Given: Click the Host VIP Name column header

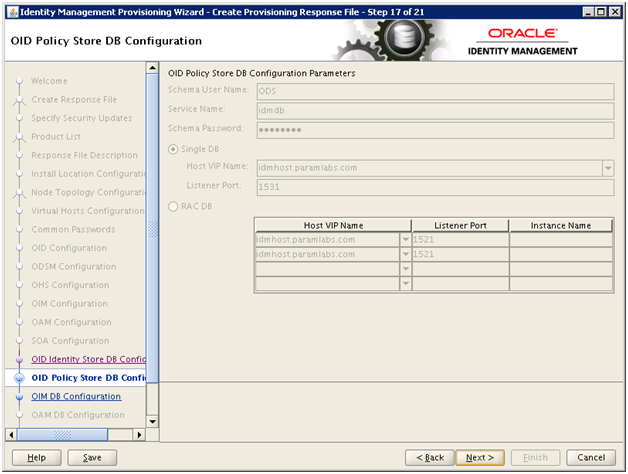Looking at the screenshot, I should (x=333, y=226).
